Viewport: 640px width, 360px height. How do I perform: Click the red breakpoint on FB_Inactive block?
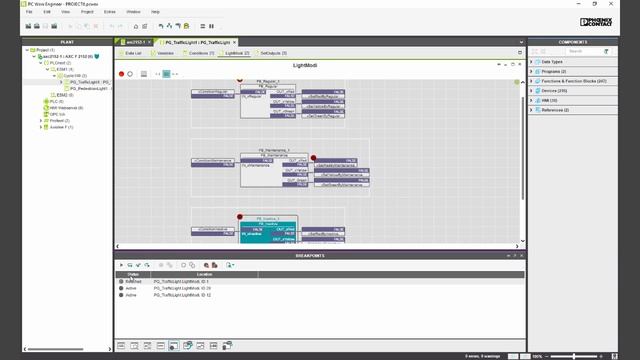point(240,217)
